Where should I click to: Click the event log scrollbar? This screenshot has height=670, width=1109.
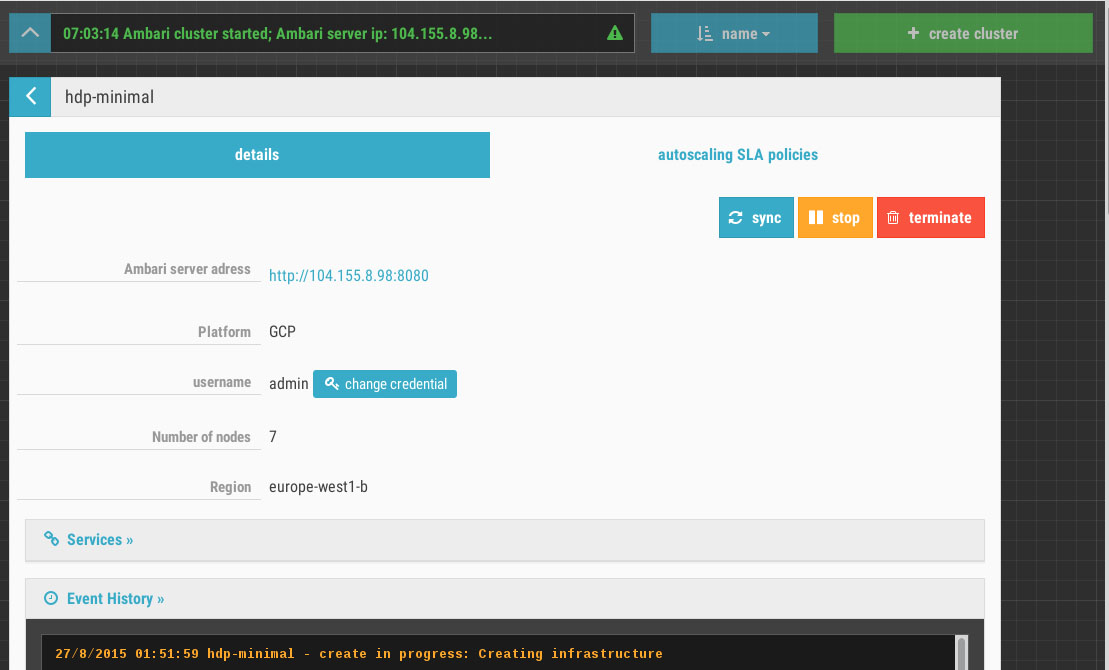pyautogui.click(x=962, y=652)
